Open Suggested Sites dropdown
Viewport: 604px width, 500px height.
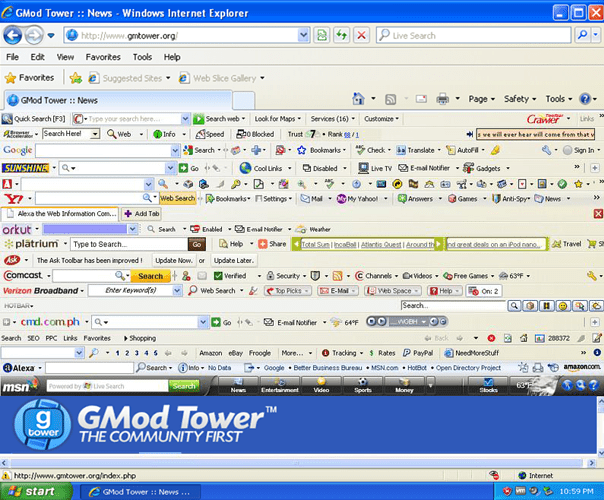[168, 78]
